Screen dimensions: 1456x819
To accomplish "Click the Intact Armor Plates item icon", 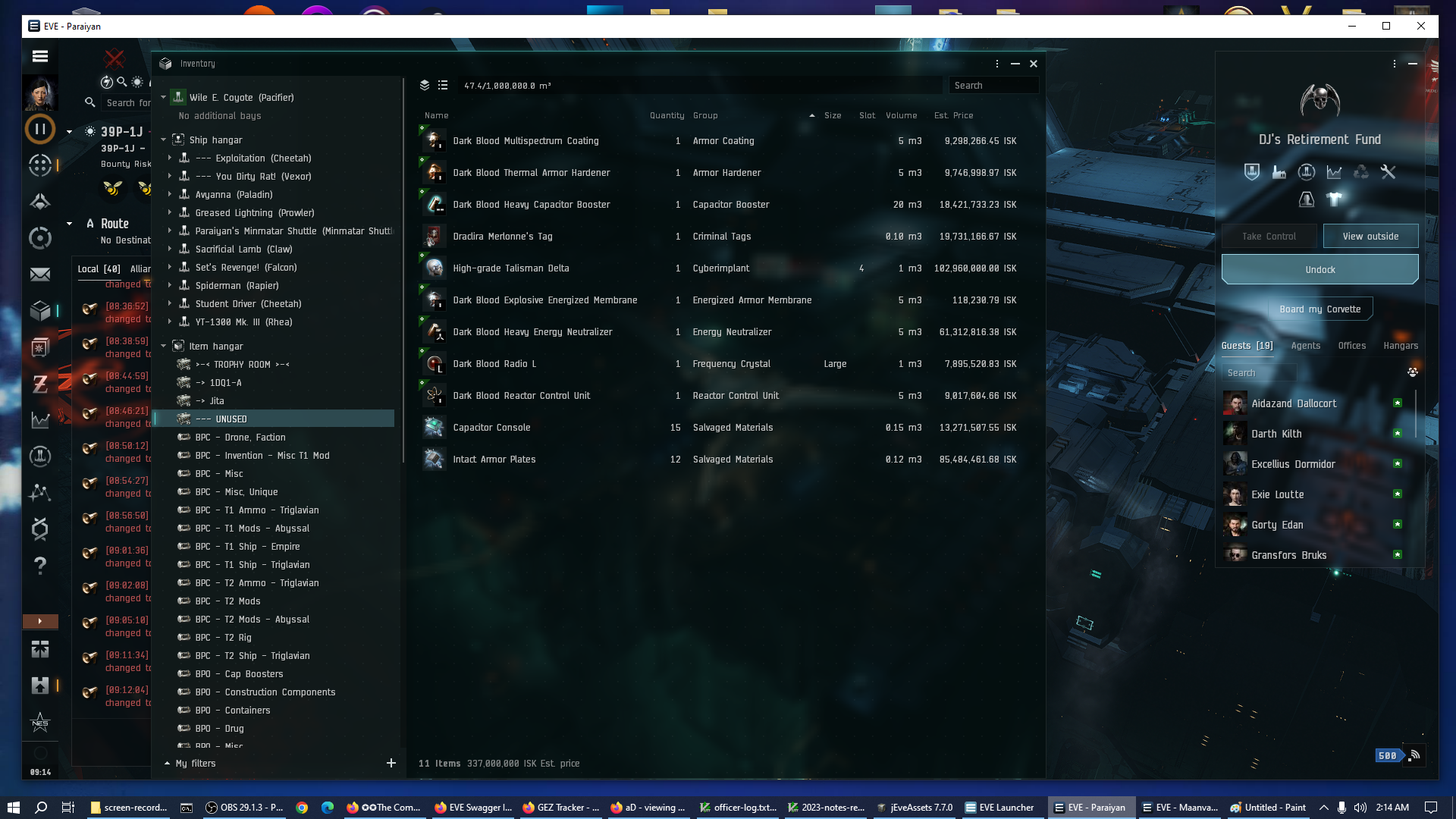I will click(434, 460).
